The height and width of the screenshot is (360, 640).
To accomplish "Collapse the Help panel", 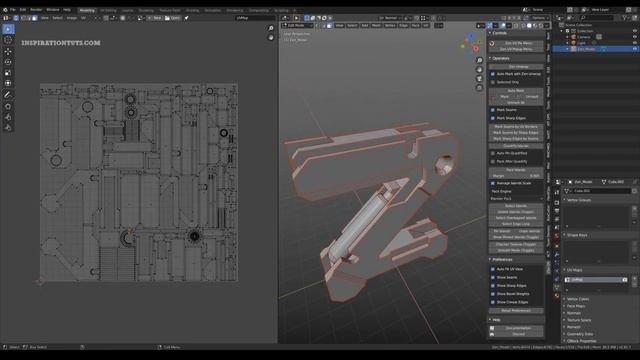I will pos(495,320).
